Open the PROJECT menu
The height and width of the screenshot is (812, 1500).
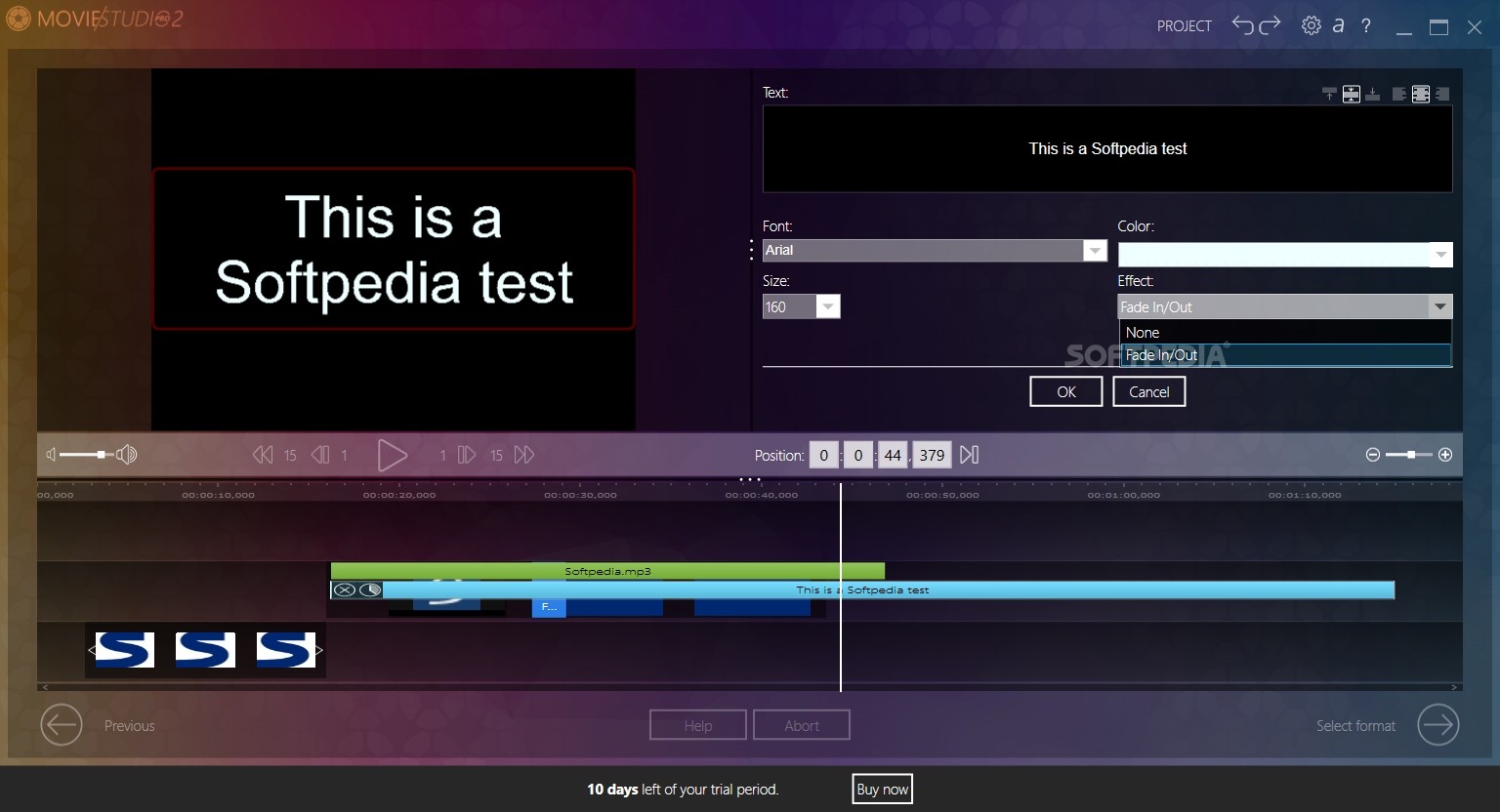pos(1185,26)
